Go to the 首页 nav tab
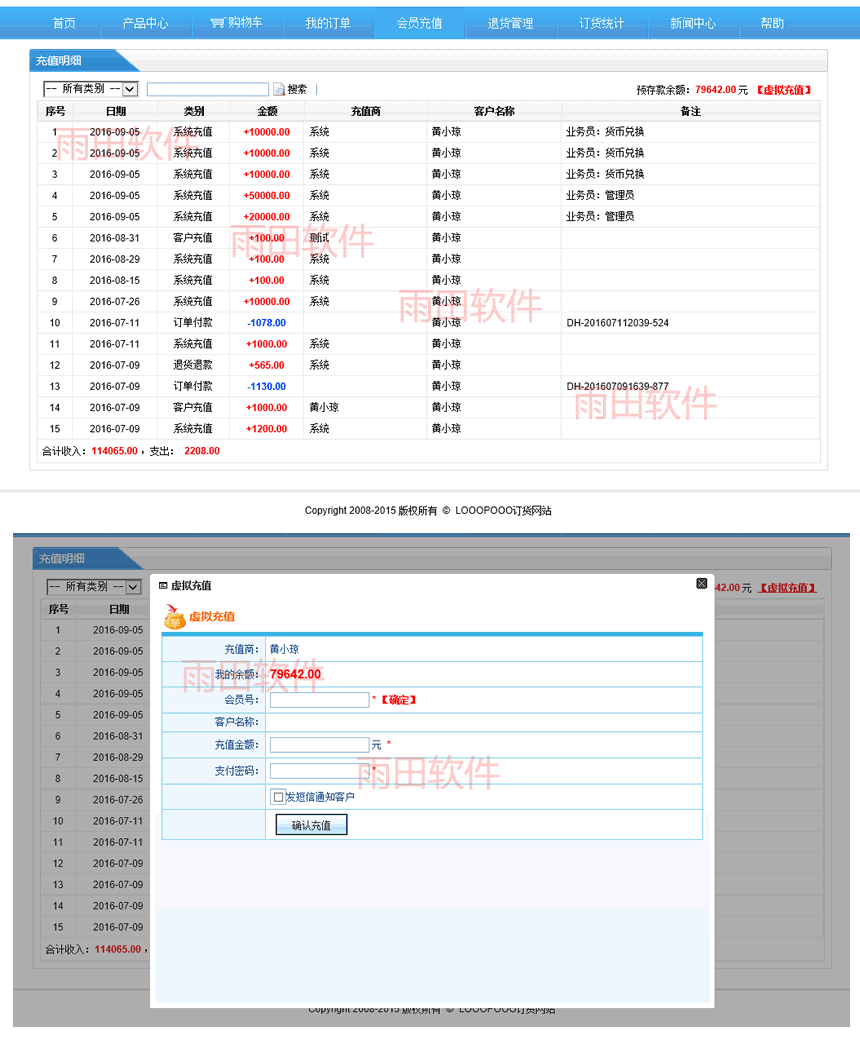Image resolution: width=860 pixels, height=1040 pixels. pos(64,23)
